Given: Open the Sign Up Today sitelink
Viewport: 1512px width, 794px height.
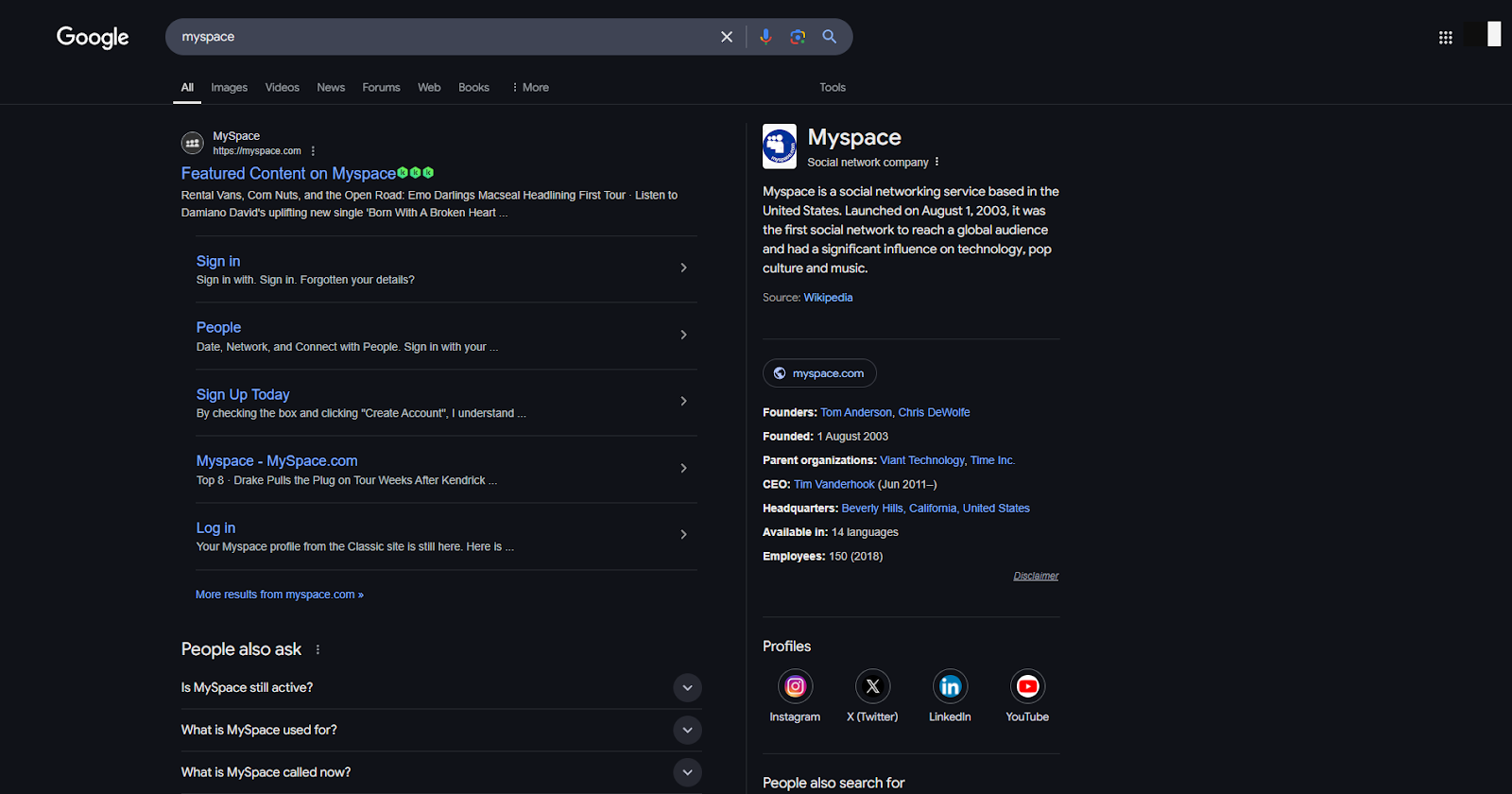Looking at the screenshot, I should pos(243,394).
